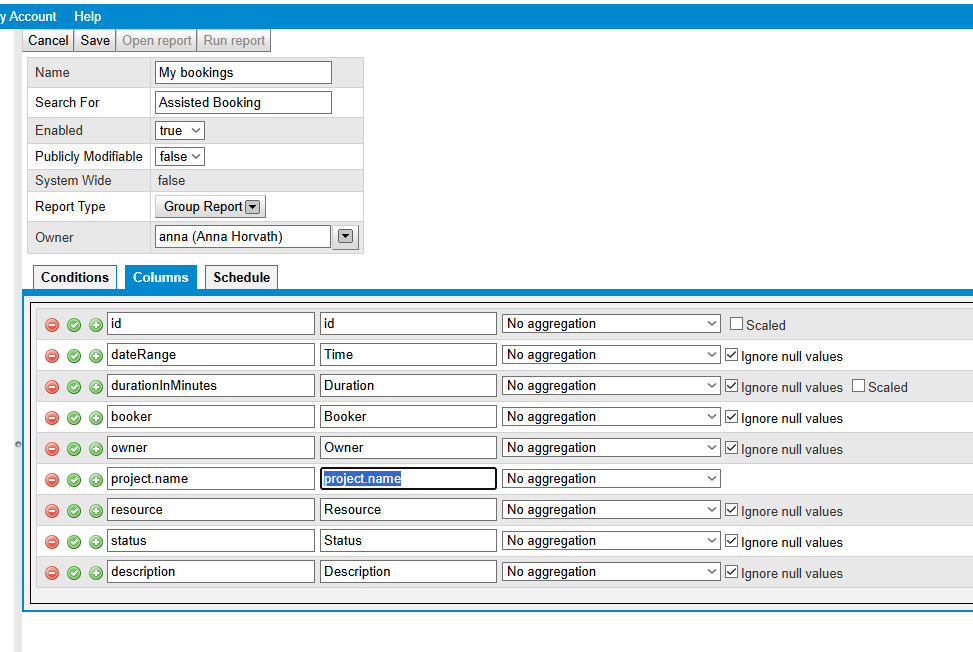Switch to the Conditions tab

tap(74, 277)
